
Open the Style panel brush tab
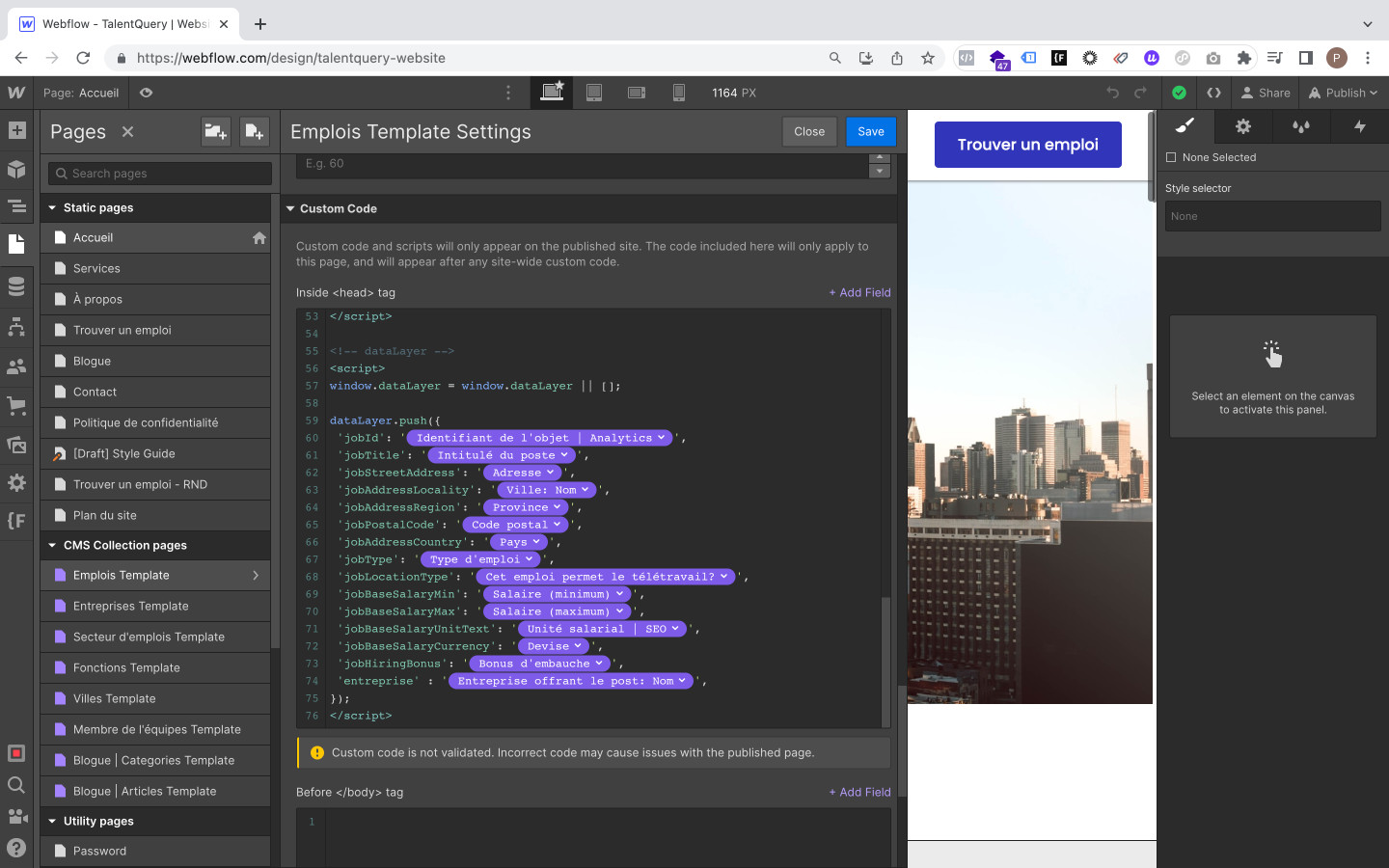pyautogui.click(x=1185, y=125)
